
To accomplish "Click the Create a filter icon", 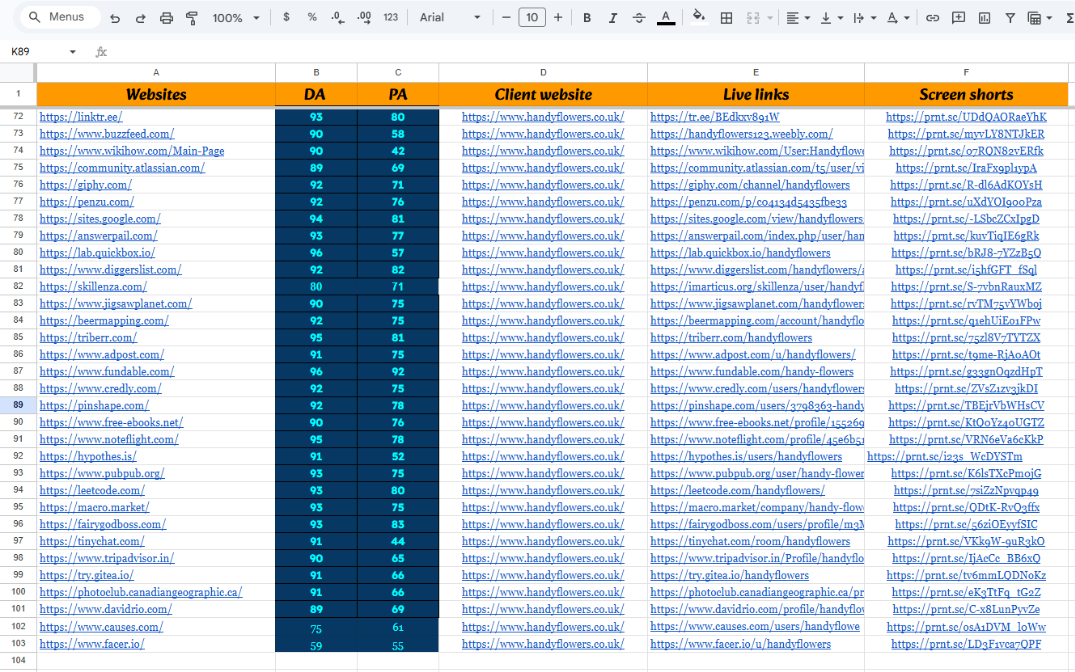I will pyautogui.click(x=1010, y=18).
